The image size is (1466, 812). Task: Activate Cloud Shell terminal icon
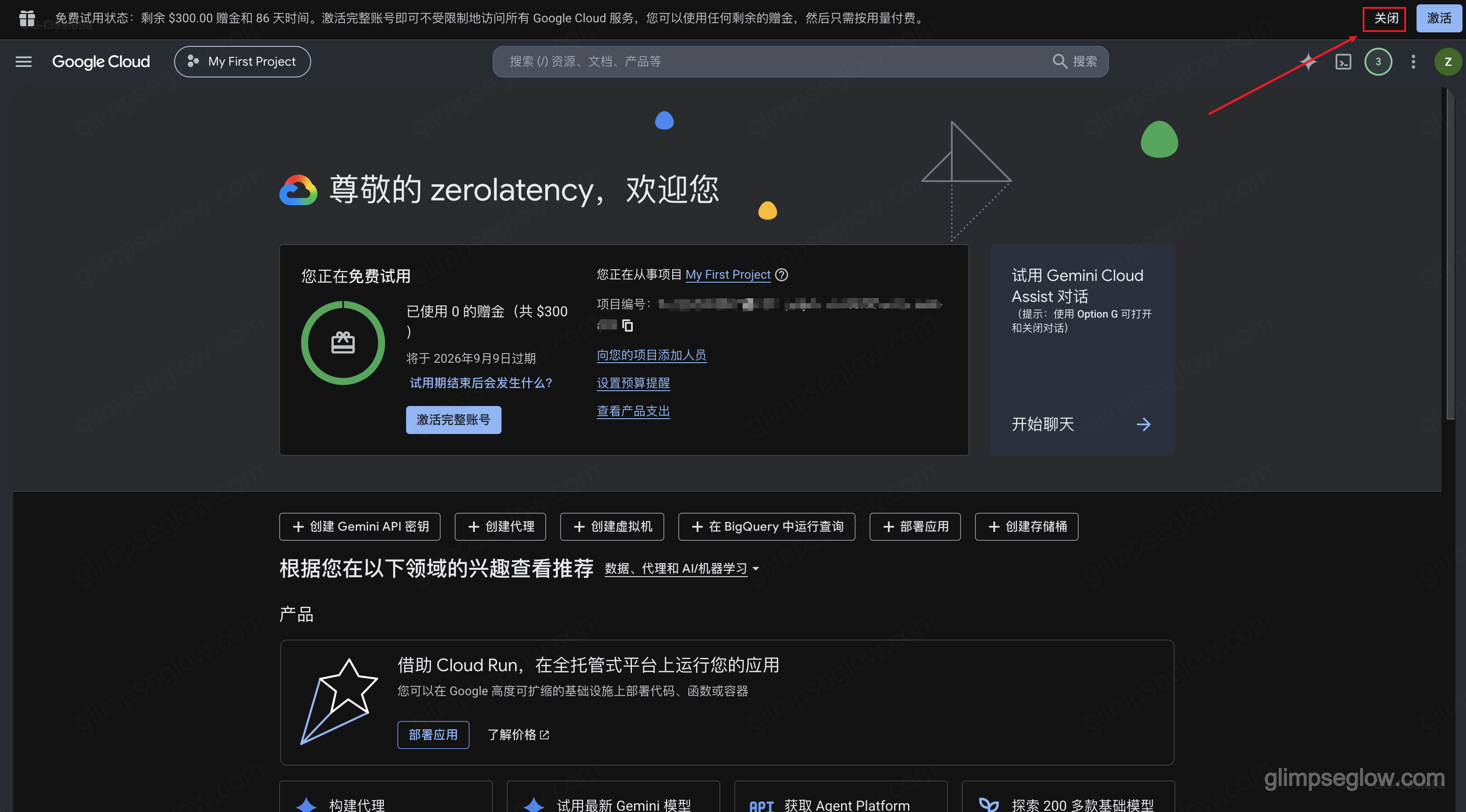pyautogui.click(x=1343, y=61)
